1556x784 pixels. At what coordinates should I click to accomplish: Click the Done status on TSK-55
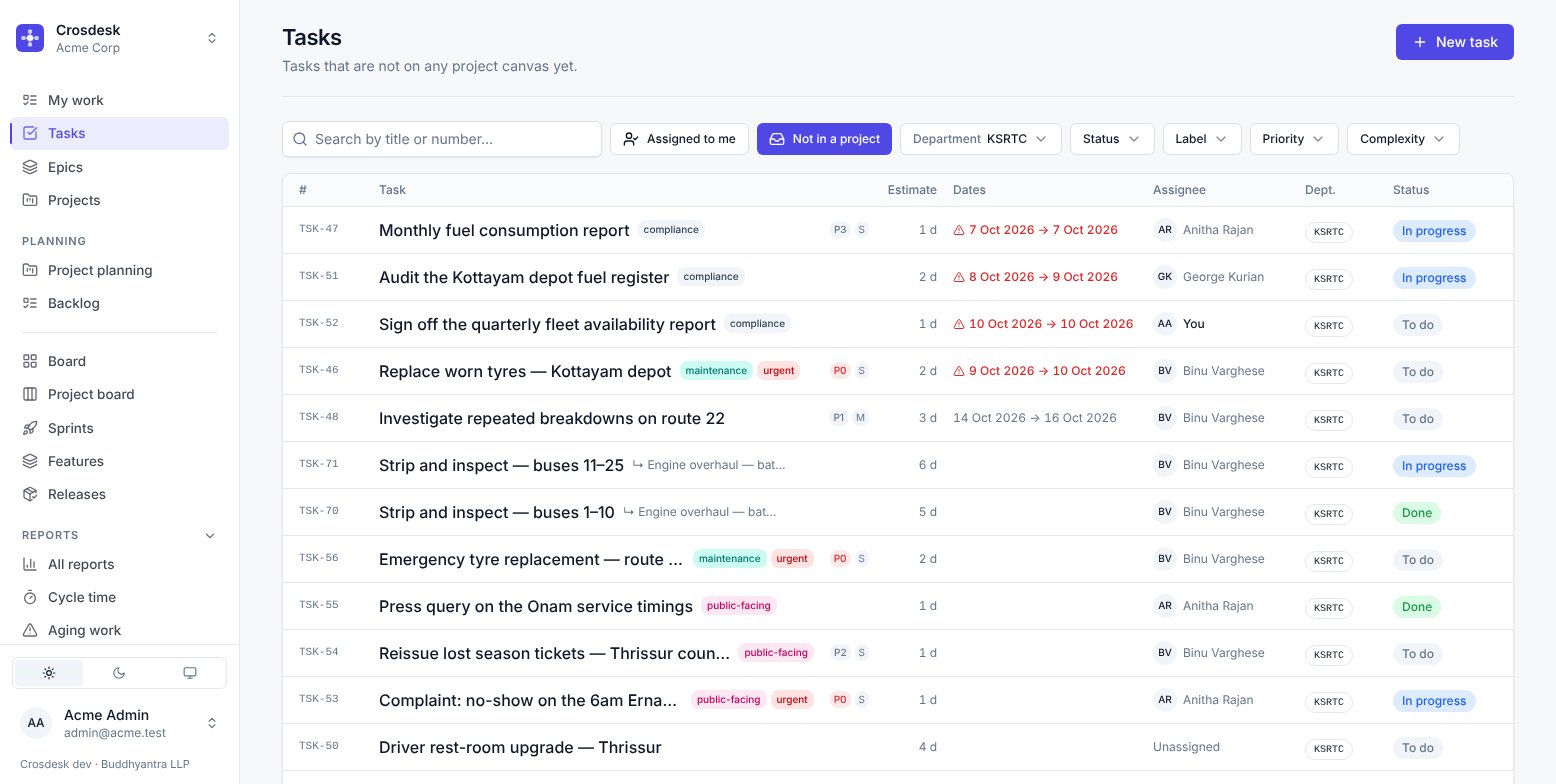pos(1417,607)
